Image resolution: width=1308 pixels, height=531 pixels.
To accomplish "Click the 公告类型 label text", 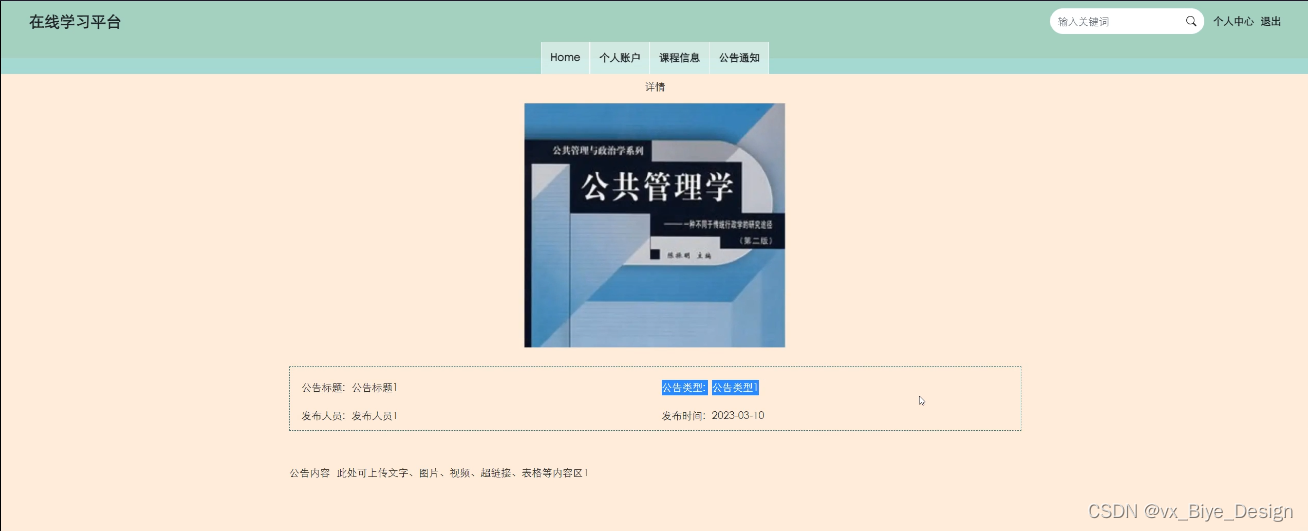I will point(684,387).
